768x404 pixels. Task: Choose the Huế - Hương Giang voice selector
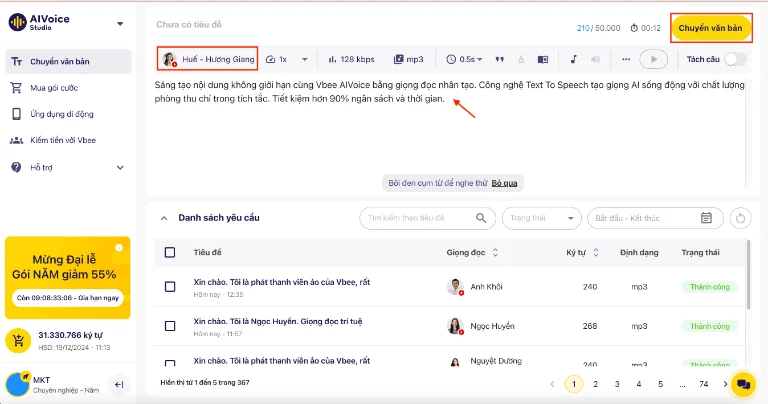208,59
